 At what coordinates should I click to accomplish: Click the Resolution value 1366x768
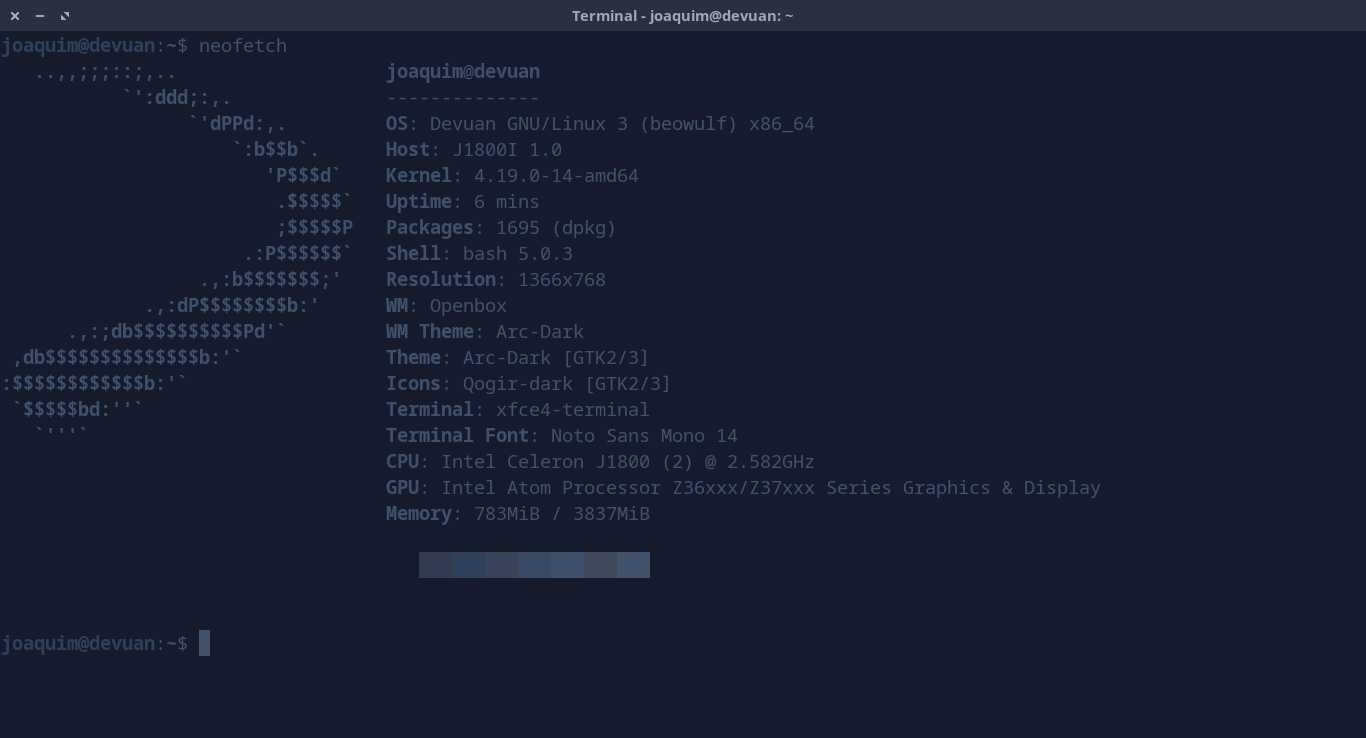coord(561,280)
